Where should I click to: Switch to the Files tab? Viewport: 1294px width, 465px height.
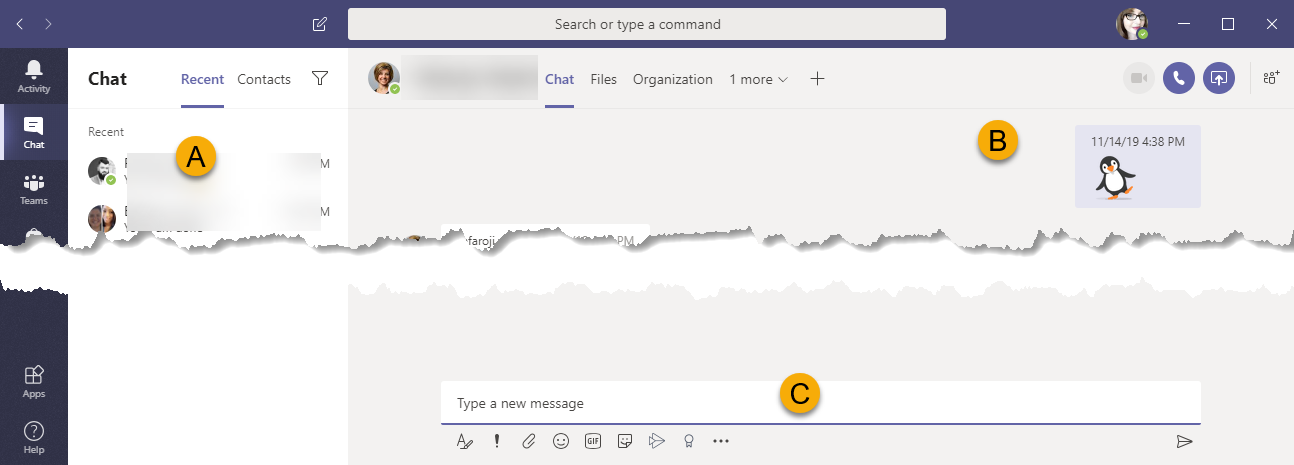(x=604, y=79)
